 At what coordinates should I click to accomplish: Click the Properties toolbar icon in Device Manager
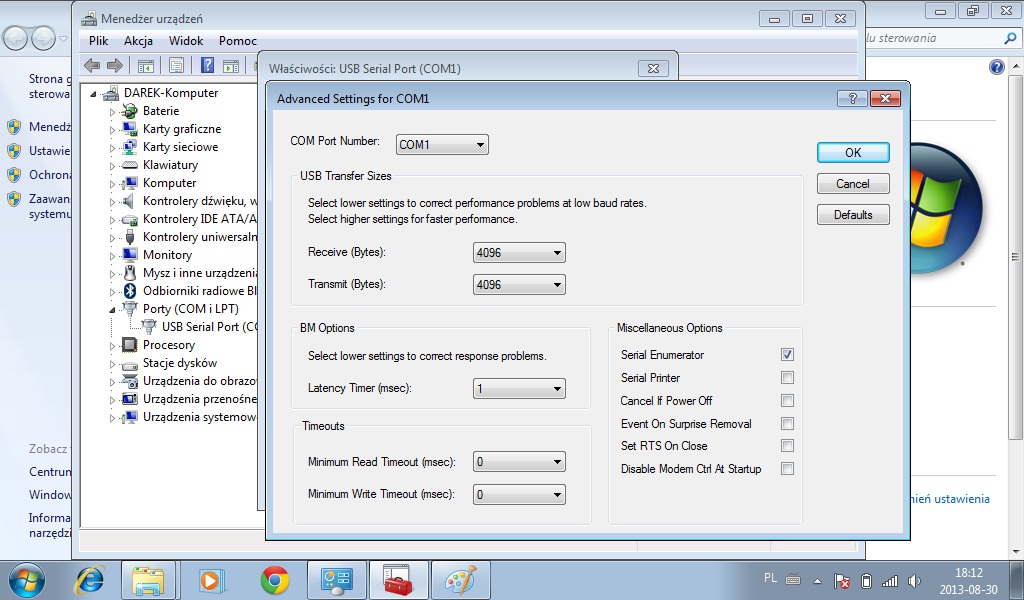tap(176, 65)
